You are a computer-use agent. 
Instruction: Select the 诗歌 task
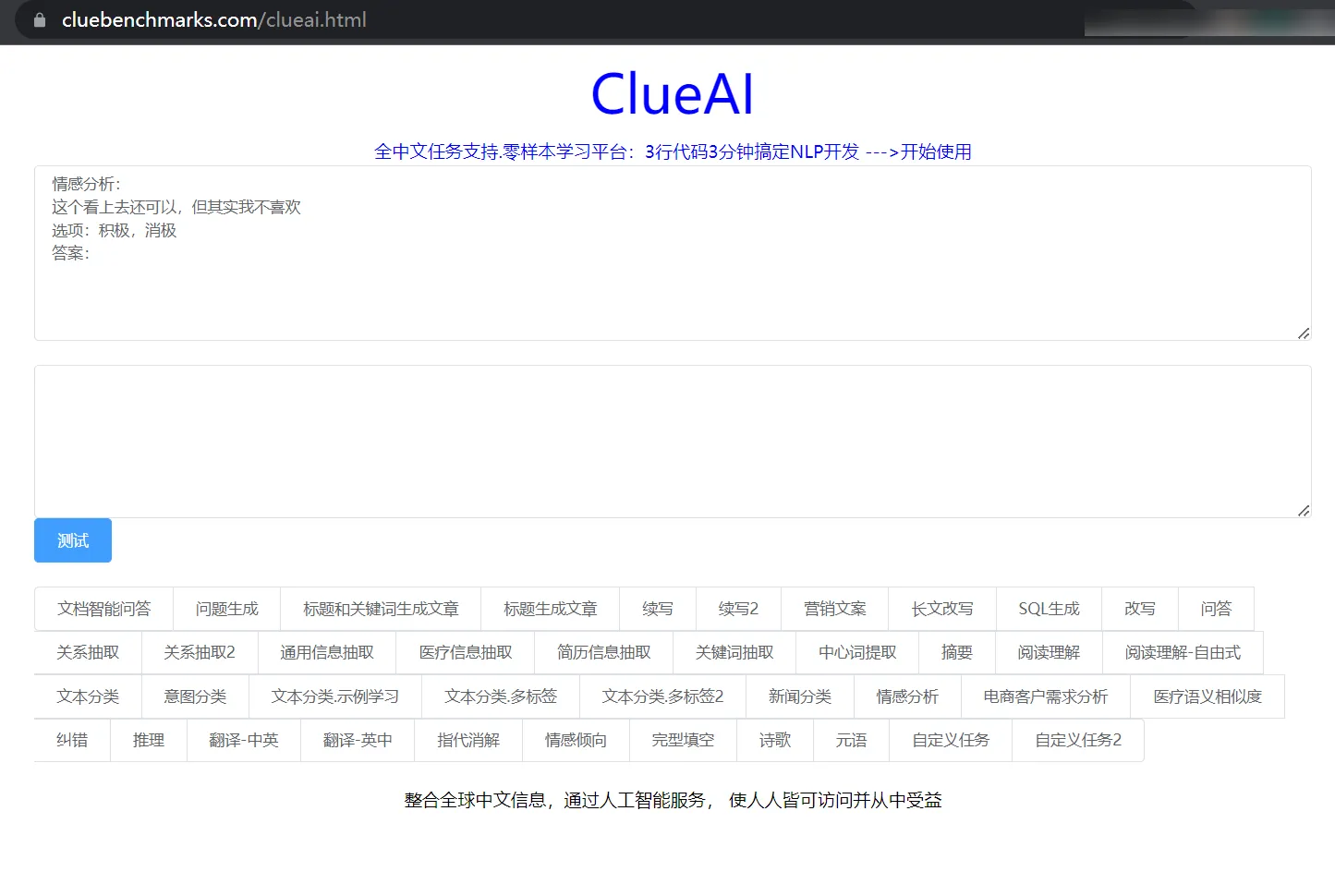click(774, 740)
